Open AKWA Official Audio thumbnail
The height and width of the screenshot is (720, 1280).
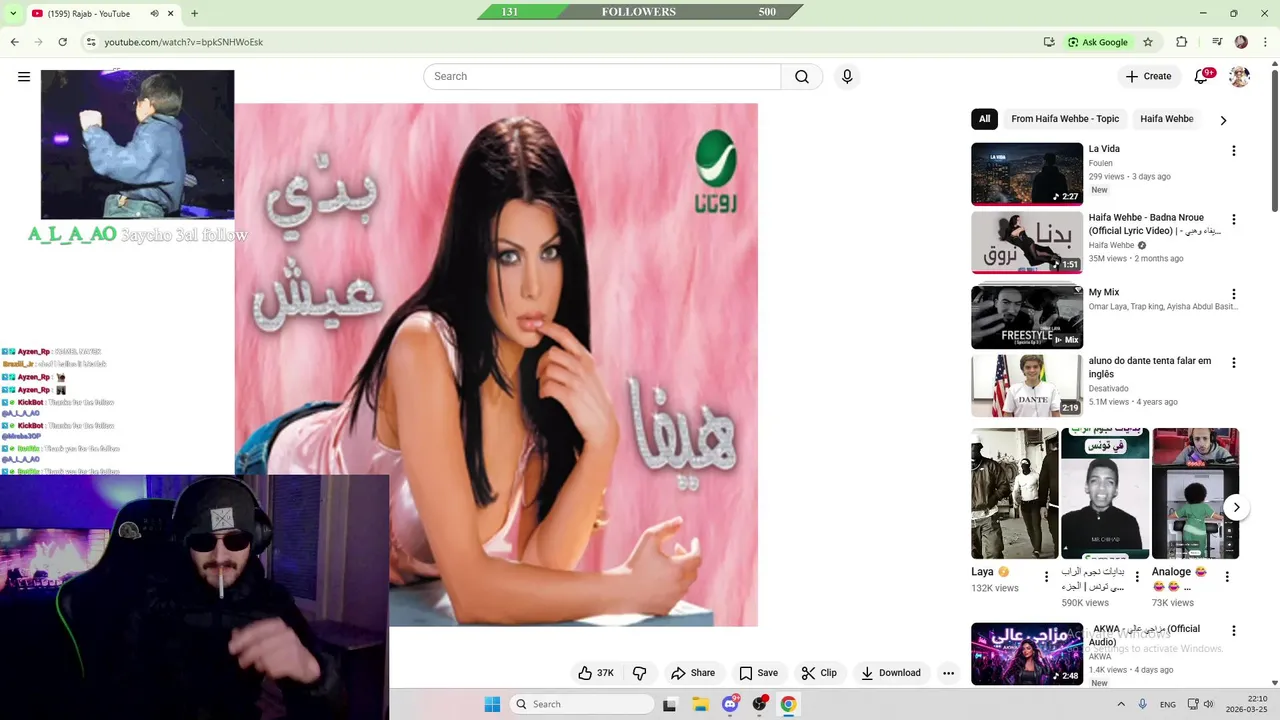[1027, 654]
